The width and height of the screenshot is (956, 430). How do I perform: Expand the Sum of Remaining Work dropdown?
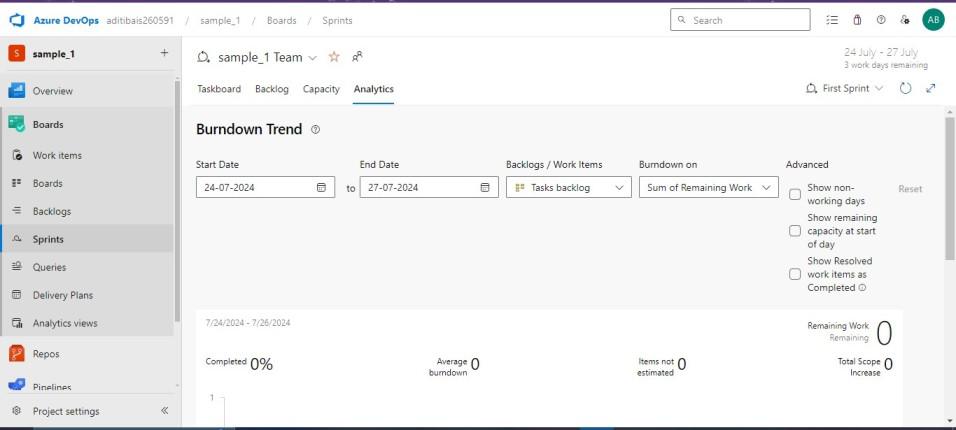(x=708, y=187)
